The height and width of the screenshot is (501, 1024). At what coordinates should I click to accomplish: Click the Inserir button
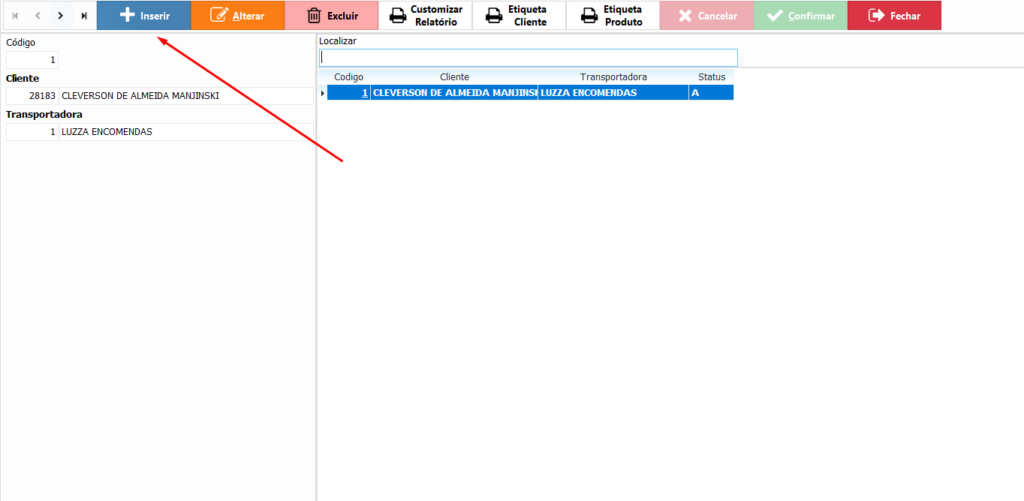144,16
